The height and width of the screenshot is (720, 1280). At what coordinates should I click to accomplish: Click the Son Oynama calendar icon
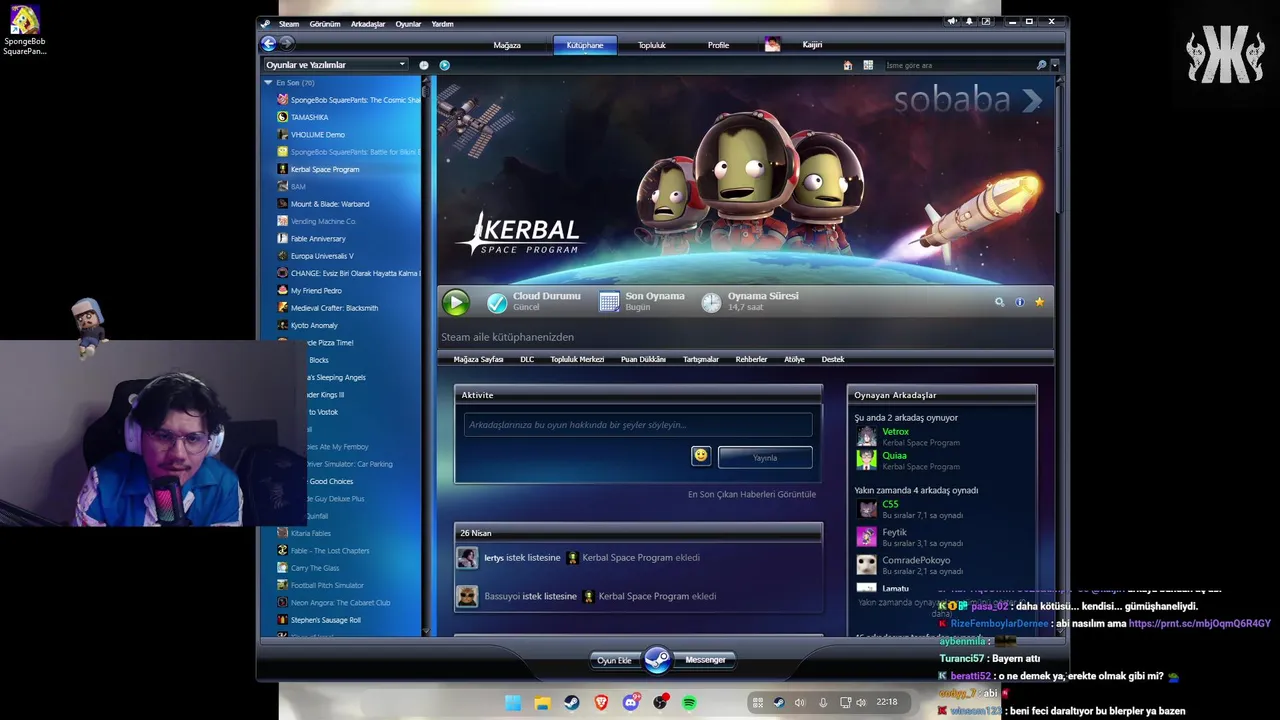[x=609, y=302]
